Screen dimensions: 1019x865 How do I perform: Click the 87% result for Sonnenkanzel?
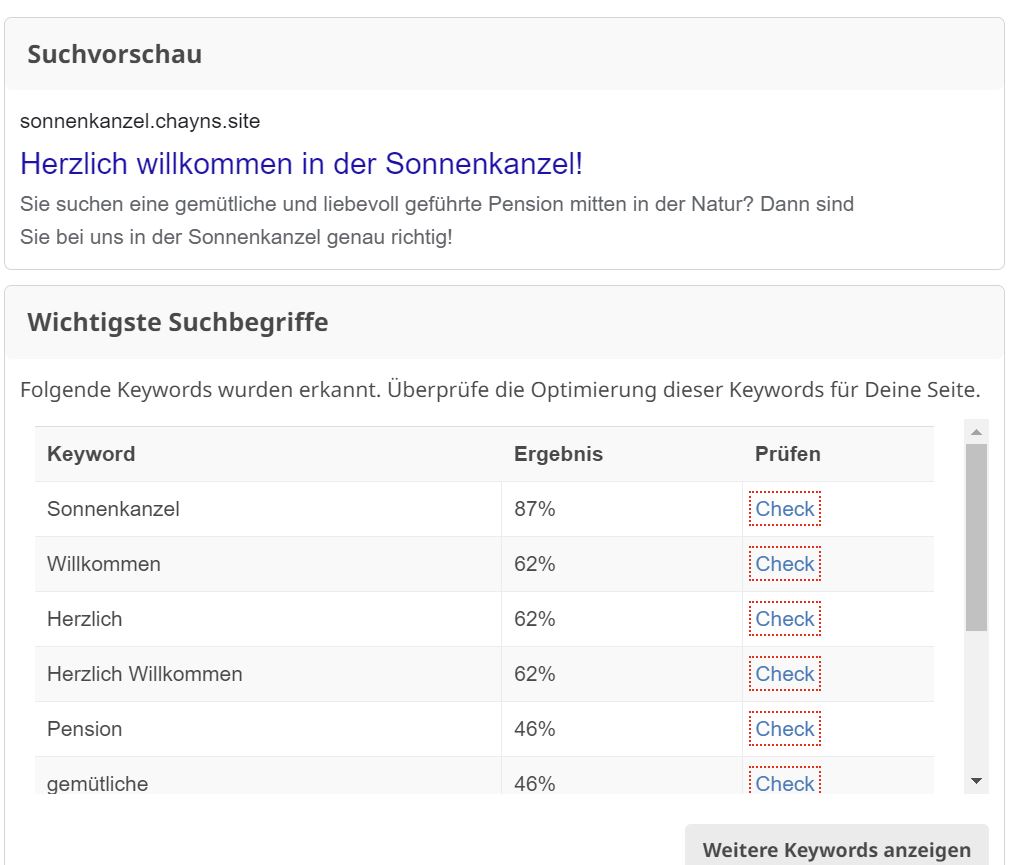(534, 509)
